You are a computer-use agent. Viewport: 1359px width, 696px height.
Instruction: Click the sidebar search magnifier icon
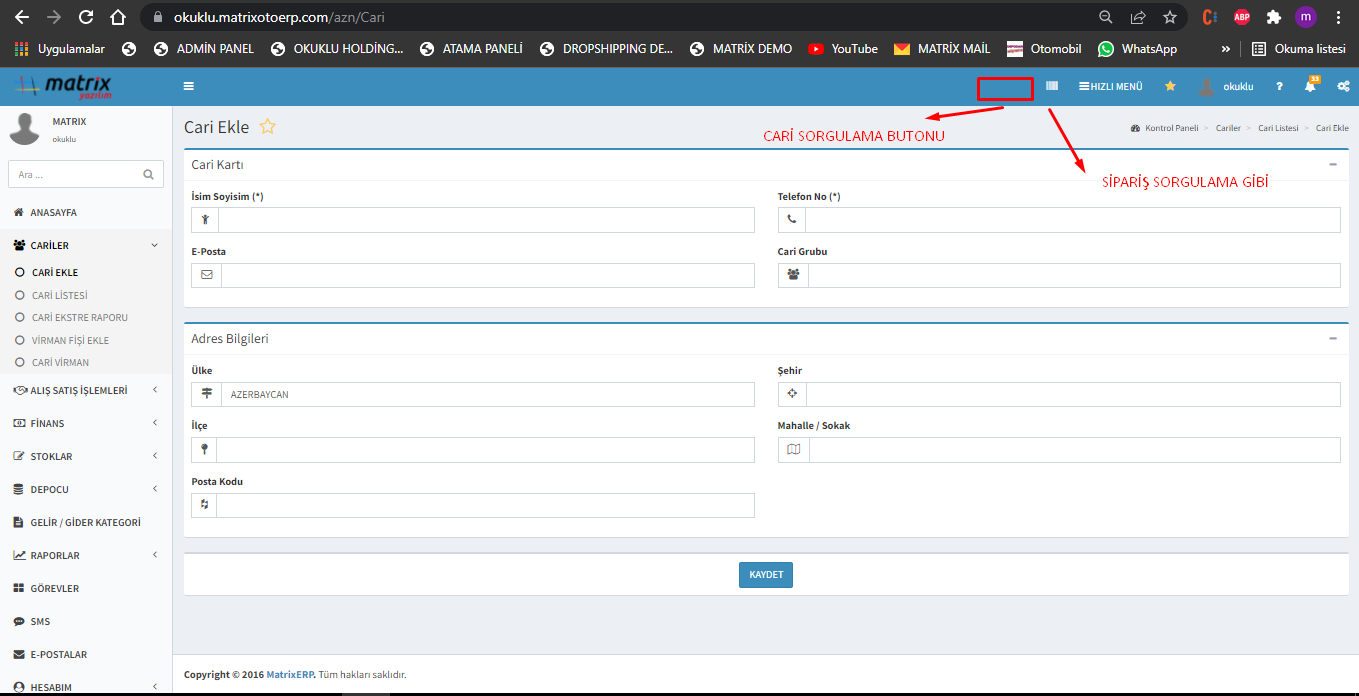pyautogui.click(x=148, y=174)
